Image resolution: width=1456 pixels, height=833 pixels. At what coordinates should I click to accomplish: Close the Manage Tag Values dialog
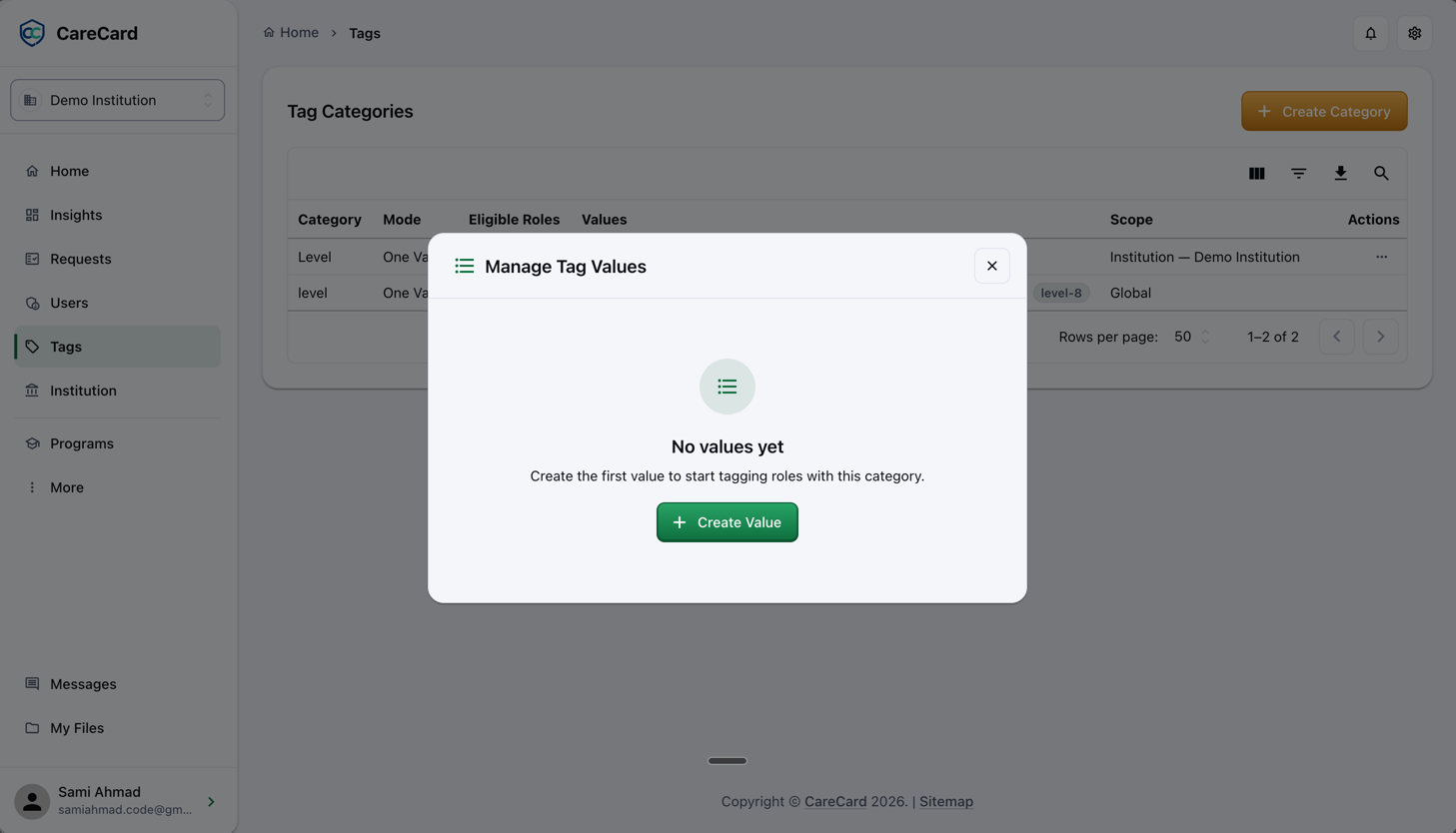[991, 266]
